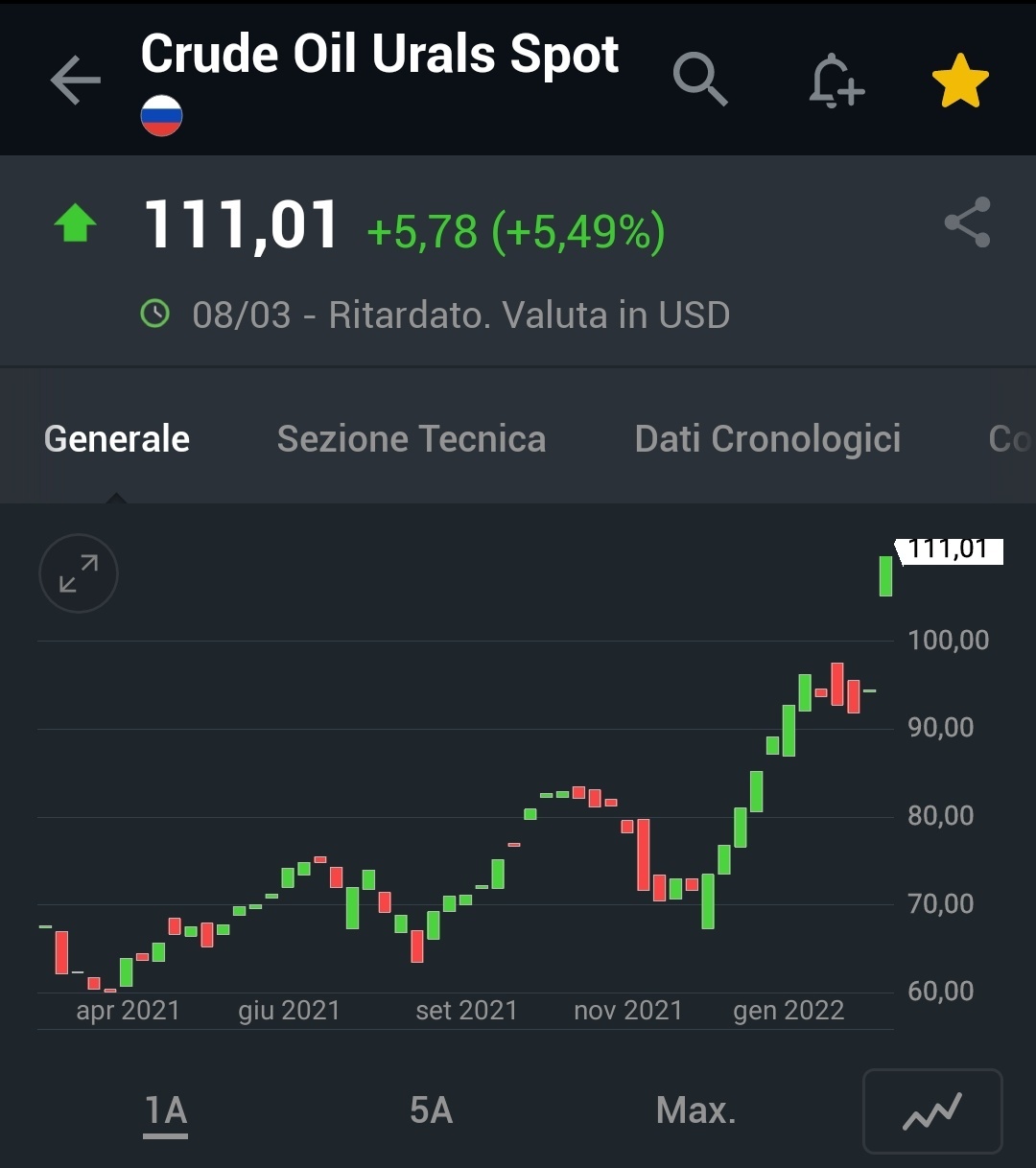Switch to Sezione Tecnica tab
The image size is (1036, 1168).
pos(412,439)
